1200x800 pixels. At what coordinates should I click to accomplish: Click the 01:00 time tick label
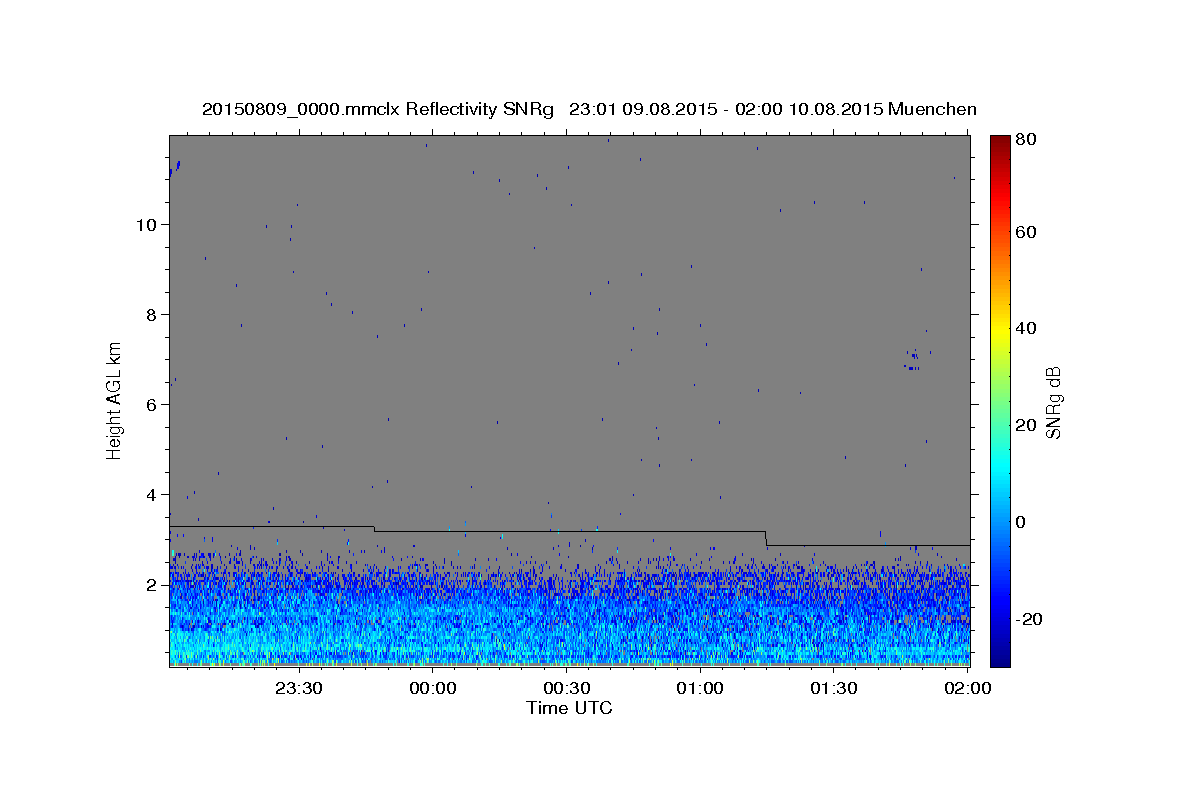[700, 688]
